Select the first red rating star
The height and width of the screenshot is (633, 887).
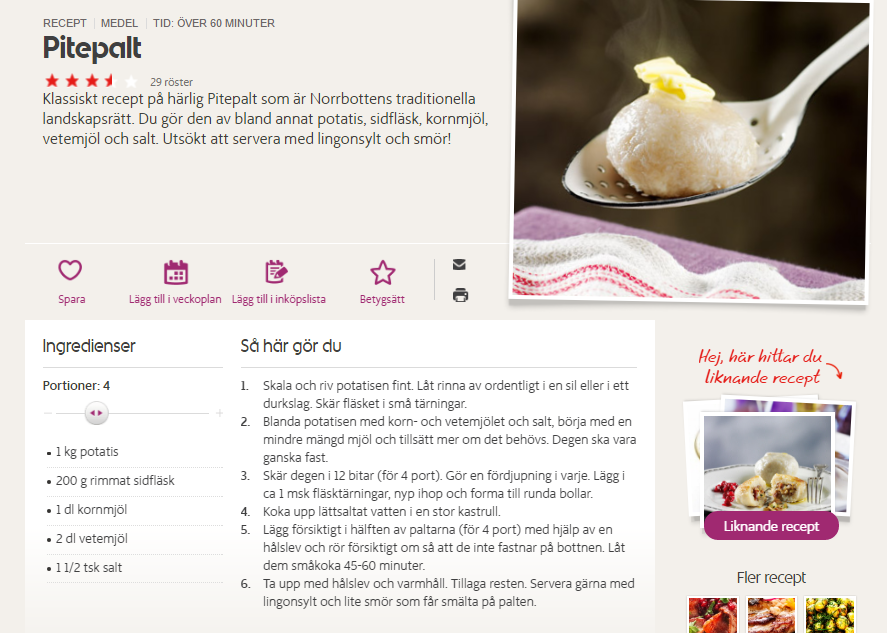click(x=52, y=81)
